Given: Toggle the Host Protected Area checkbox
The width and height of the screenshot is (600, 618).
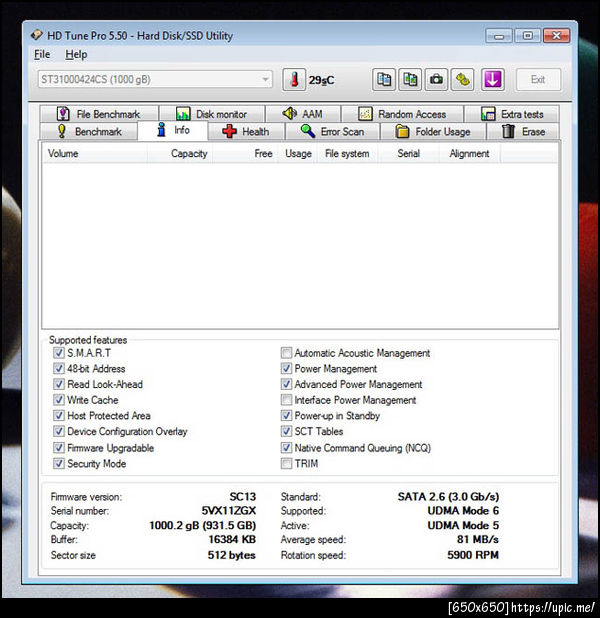Looking at the screenshot, I should point(59,415).
